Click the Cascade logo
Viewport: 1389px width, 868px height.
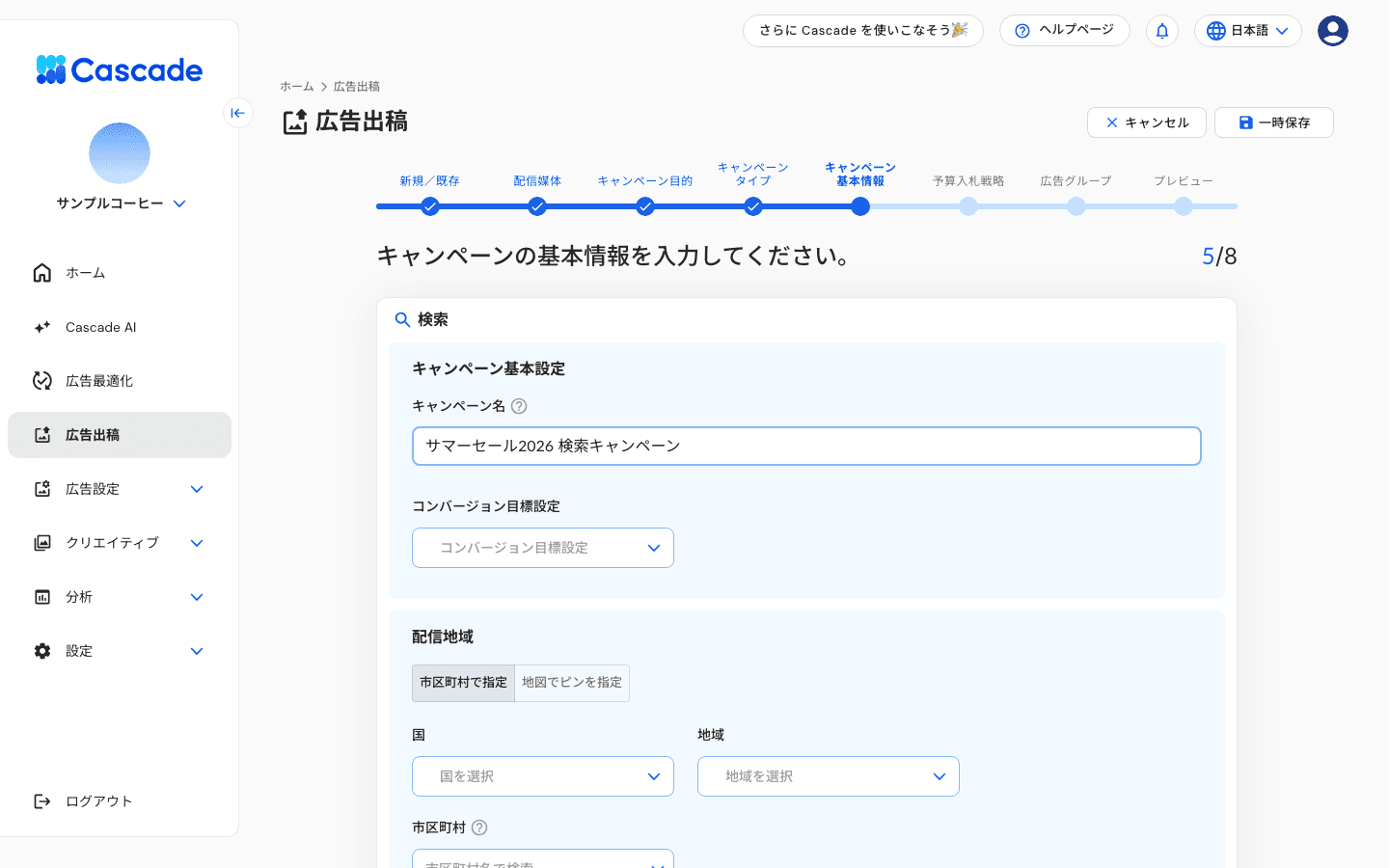120,69
